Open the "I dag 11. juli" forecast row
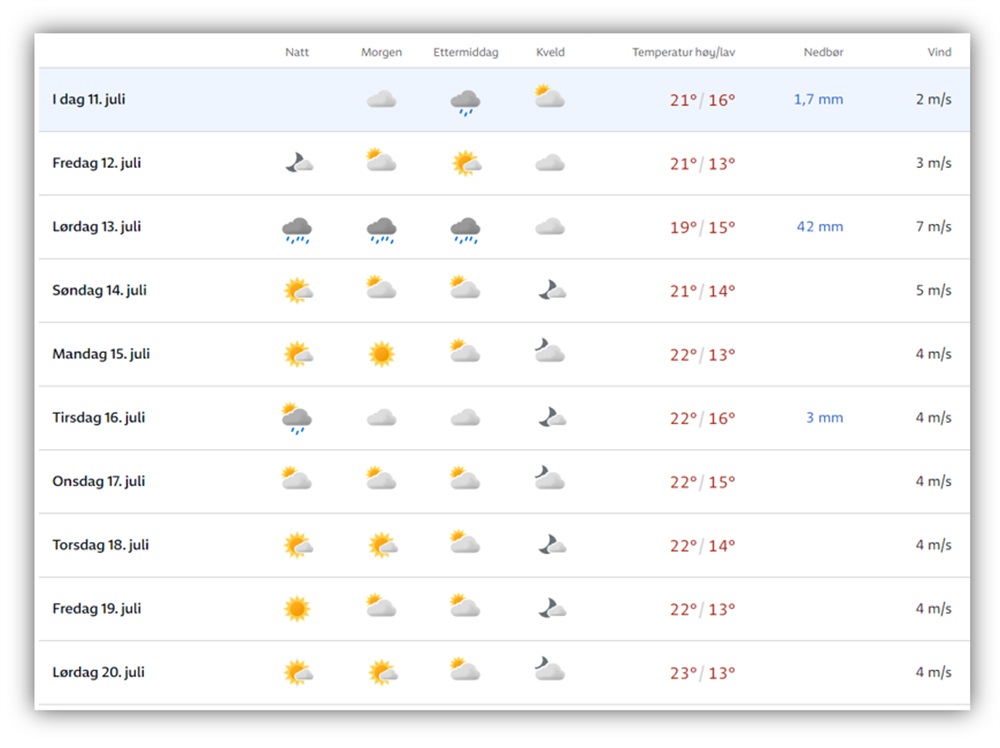Screen dimensions: 1000x748 point(89,100)
